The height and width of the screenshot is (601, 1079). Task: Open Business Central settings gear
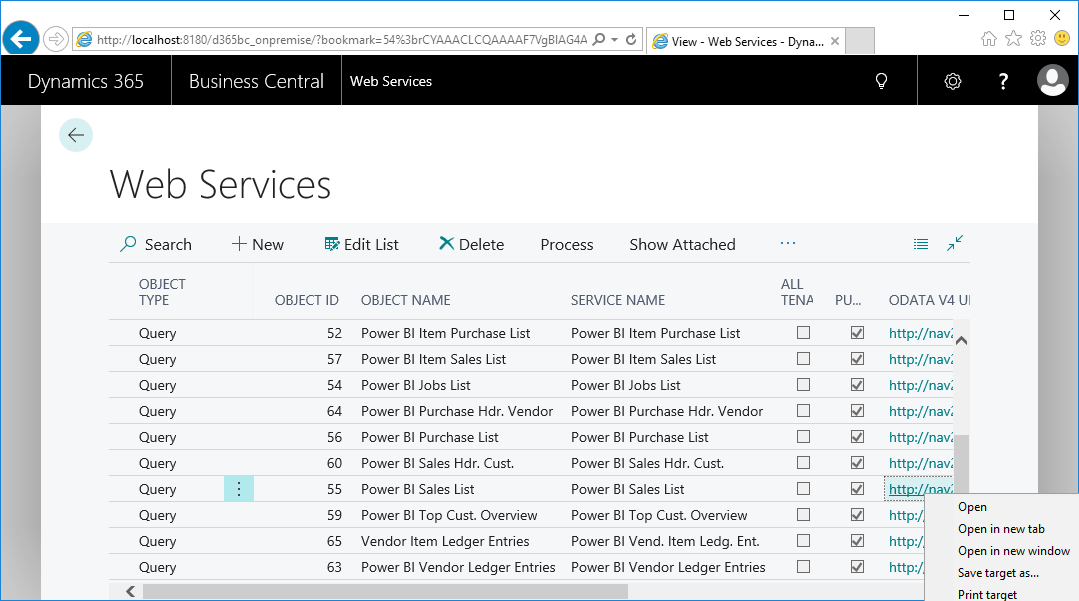[952, 81]
